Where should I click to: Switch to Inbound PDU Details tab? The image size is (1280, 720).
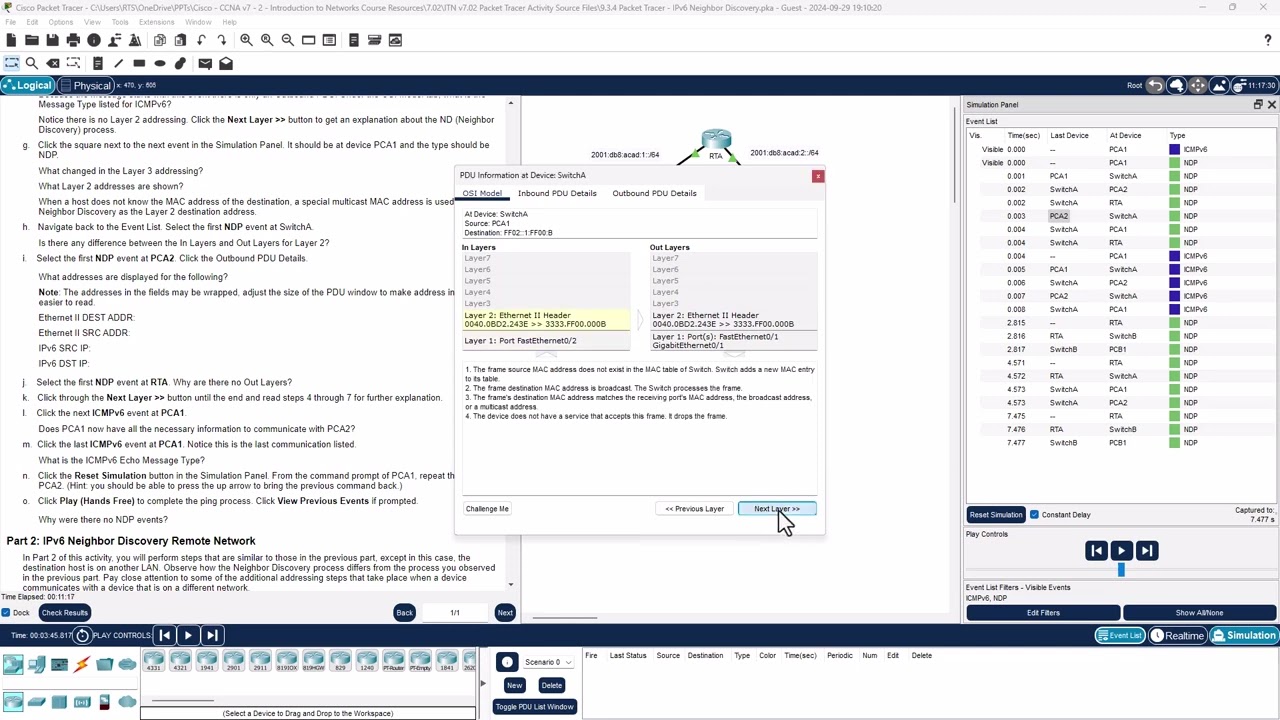tap(557, 193)
